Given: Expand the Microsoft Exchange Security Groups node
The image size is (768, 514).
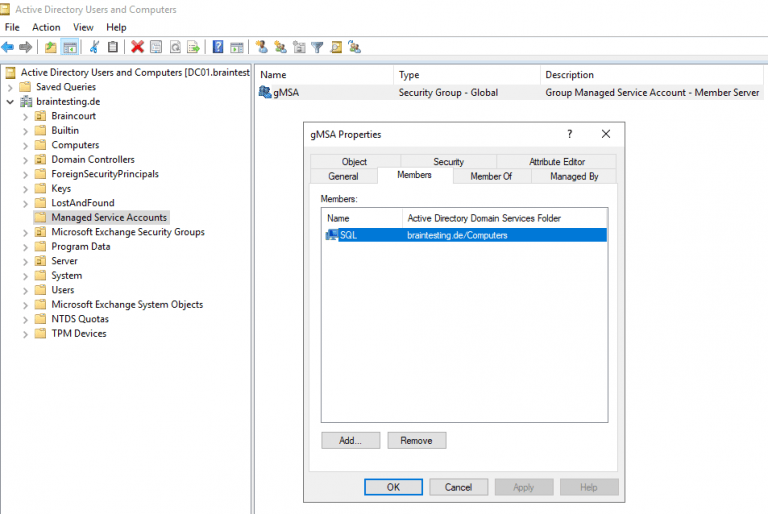Looking at the screenshot, I should (x=25, y=233).
